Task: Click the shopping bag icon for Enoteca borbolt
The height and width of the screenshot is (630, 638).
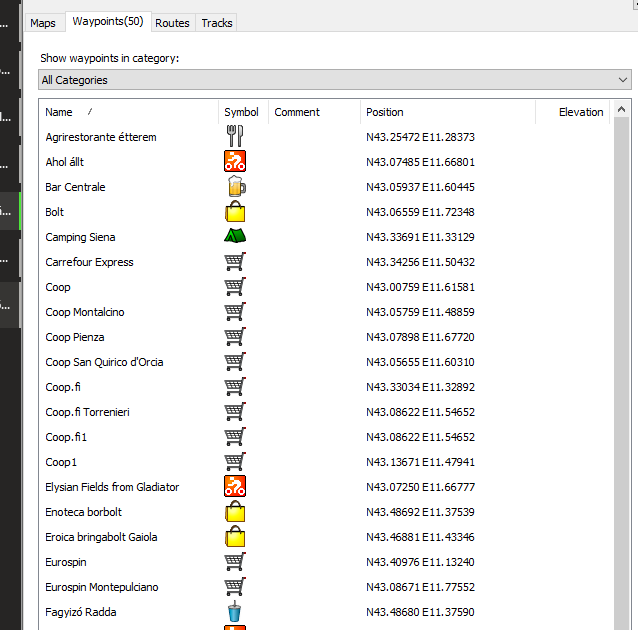Action: (x=235, y=511)
